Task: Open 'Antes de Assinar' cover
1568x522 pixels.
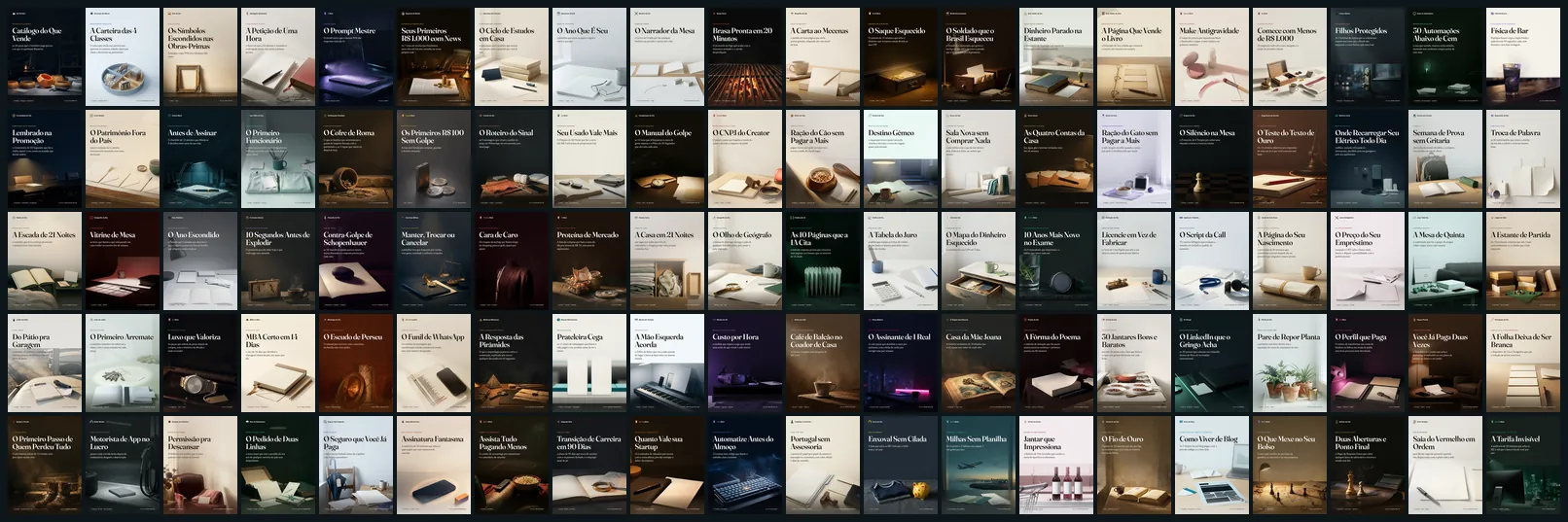Action: pyautogui.click(x=199, y=159)
